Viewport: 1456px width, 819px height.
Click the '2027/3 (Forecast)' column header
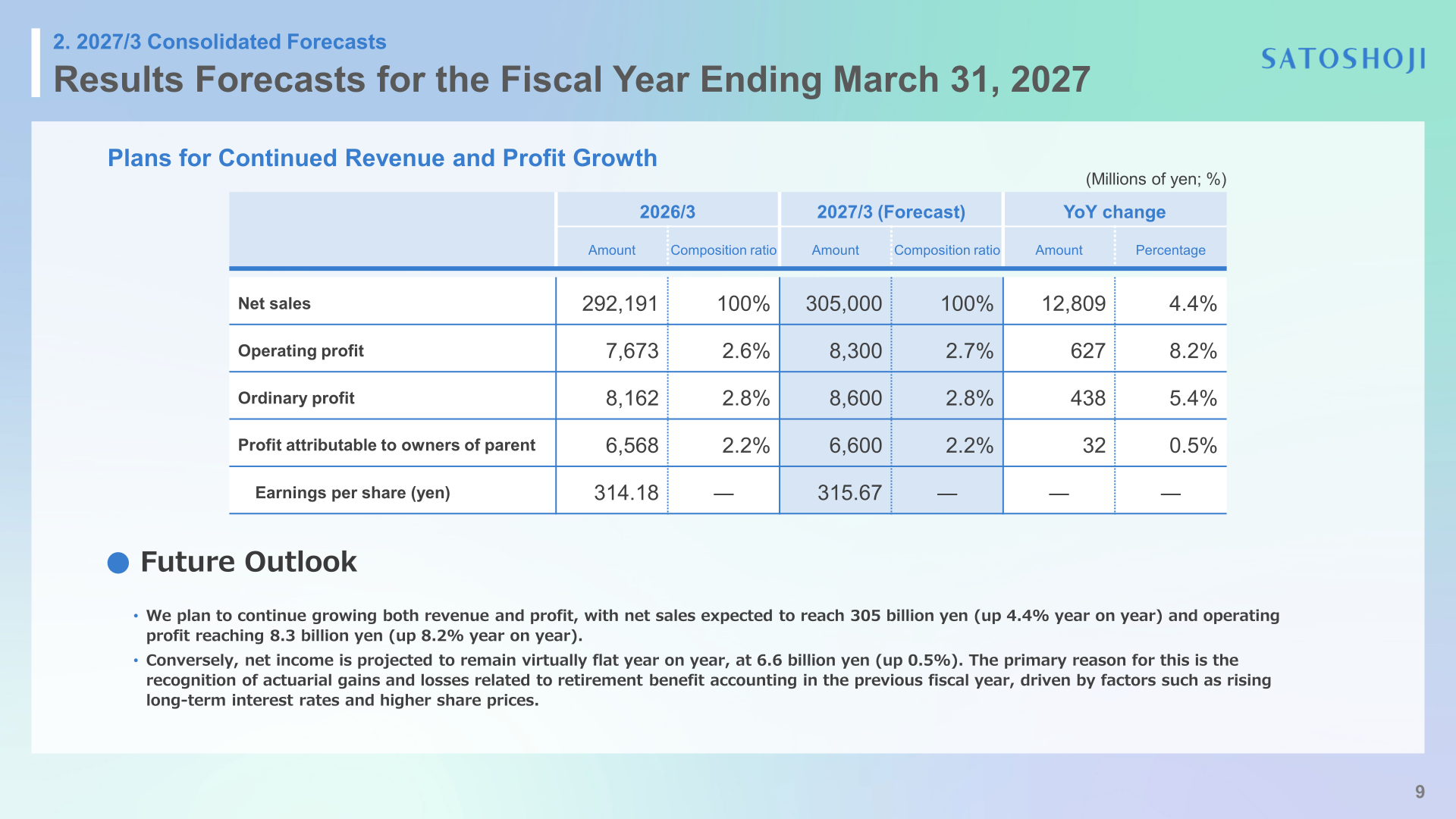(891, 212)
